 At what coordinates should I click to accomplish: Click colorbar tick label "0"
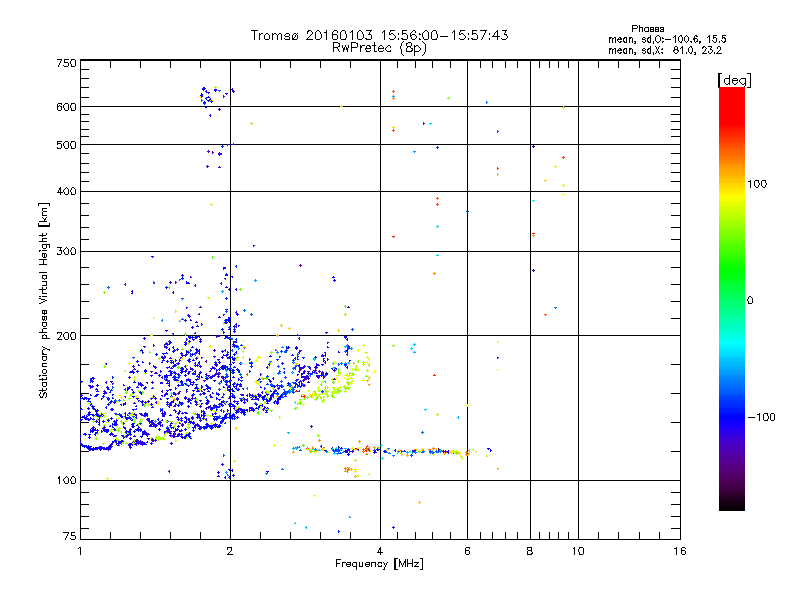pos(750,301)
